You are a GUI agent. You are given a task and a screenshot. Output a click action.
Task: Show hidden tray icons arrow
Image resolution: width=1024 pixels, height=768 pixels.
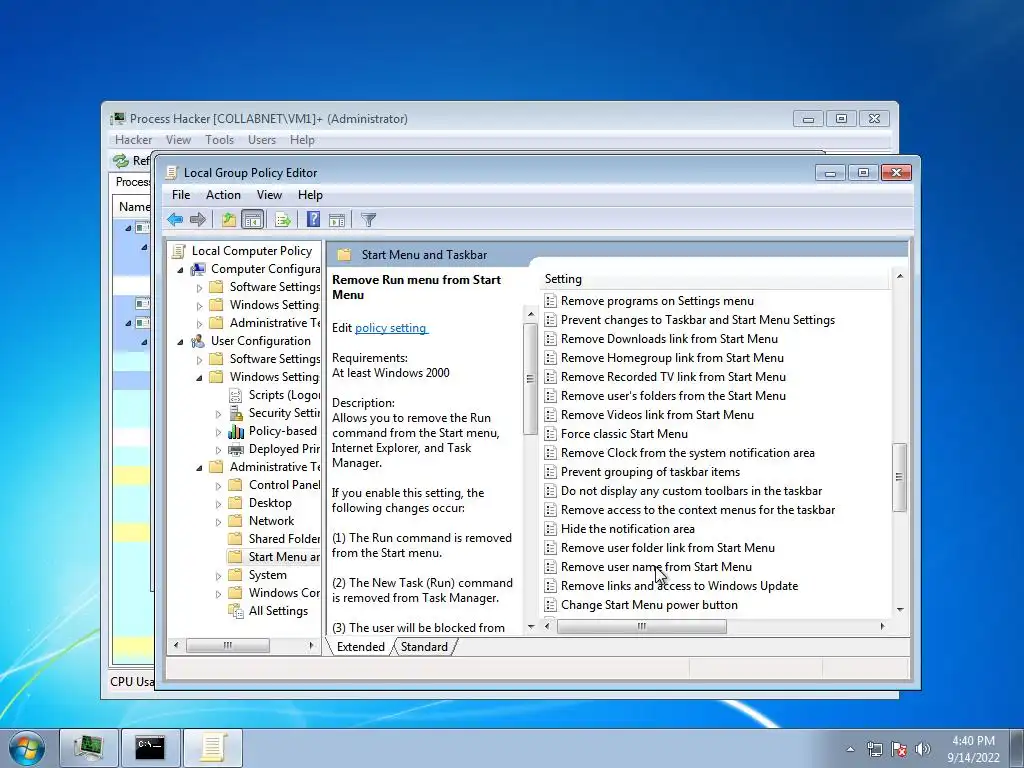pos(850,749)
